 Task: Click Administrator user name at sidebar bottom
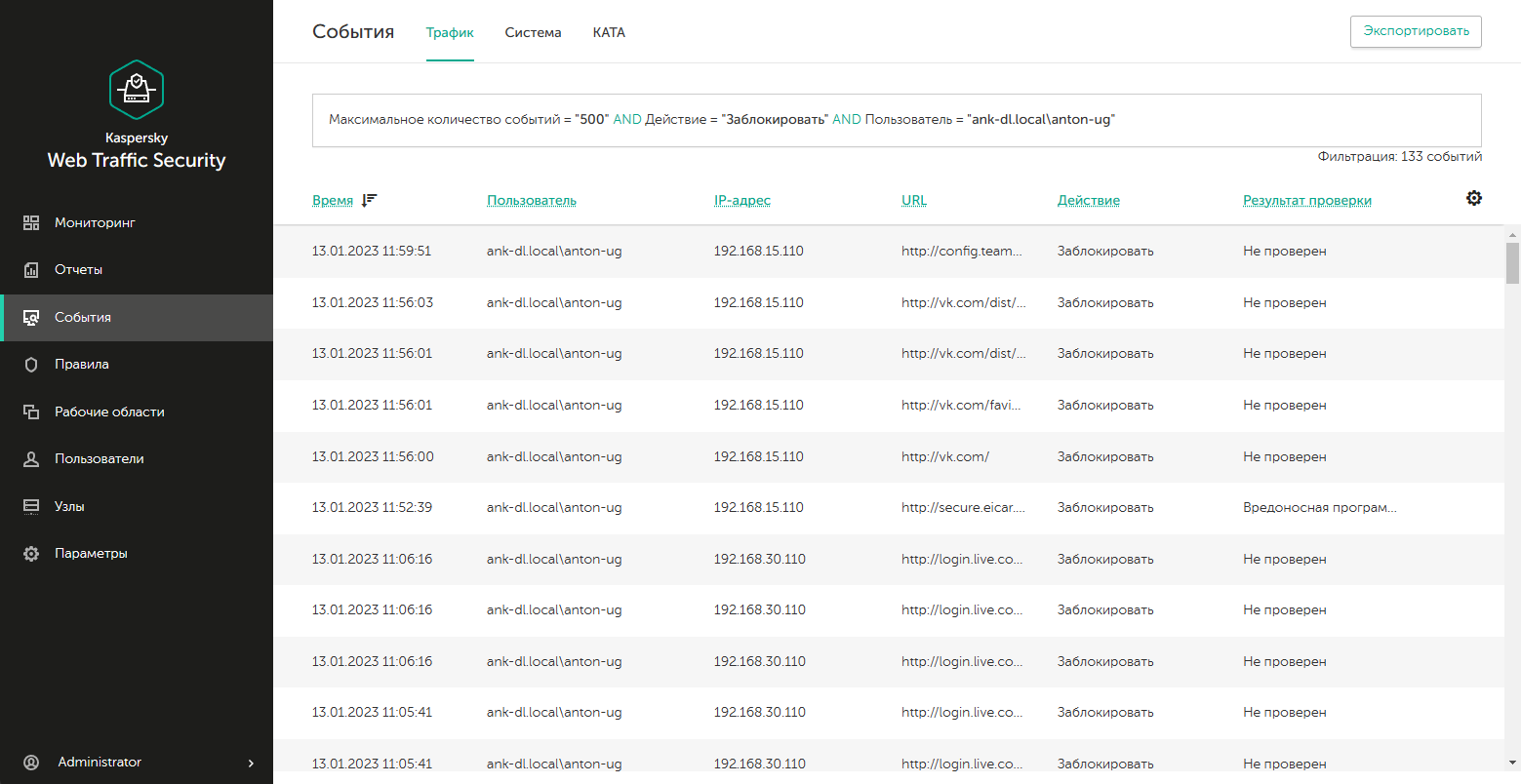[100, 763]
